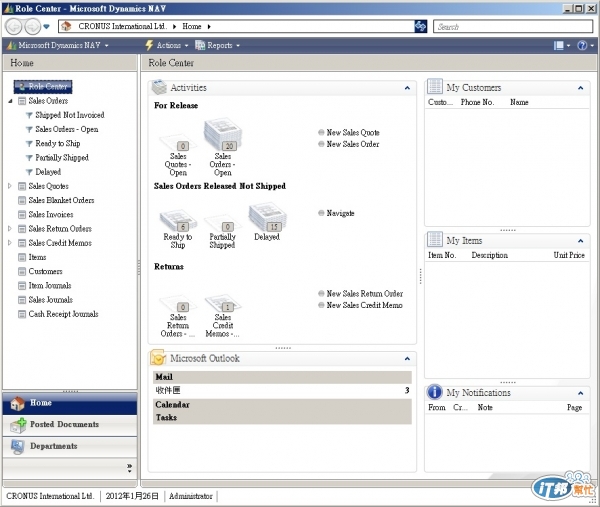Select the Departments pane button
This screenshot has height=507, width=600.
(70, 447)
